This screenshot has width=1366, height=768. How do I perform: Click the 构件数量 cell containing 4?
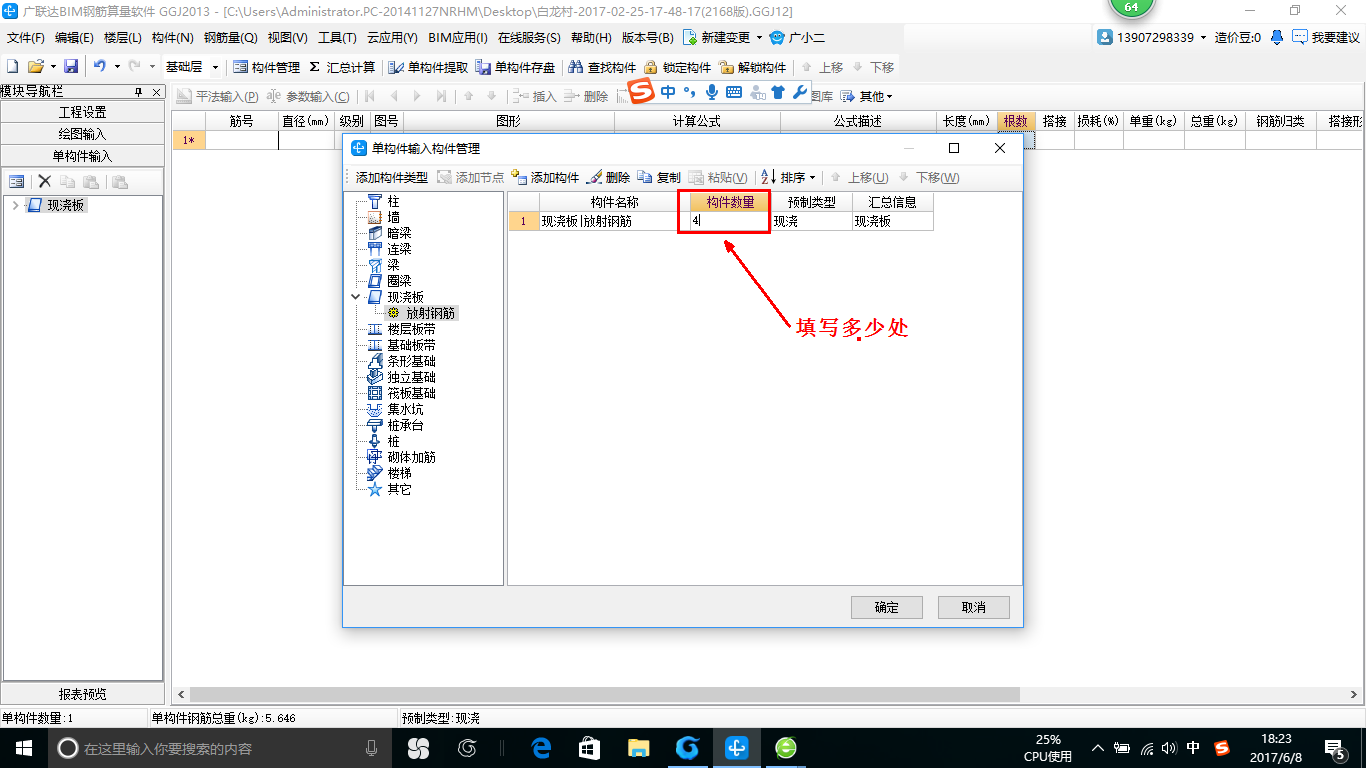pyautogui.click(x=730, y=221)
